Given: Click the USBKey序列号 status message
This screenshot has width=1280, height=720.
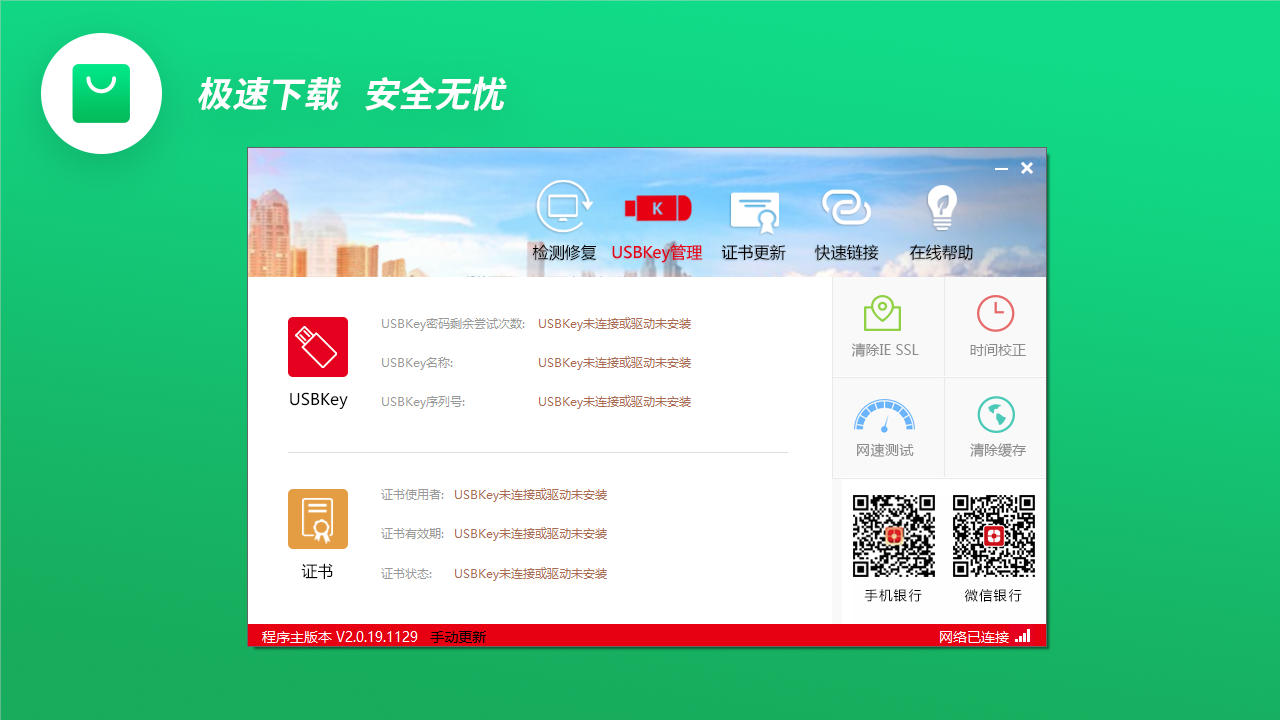Looking at the screenshot, I should pos(613,401).
